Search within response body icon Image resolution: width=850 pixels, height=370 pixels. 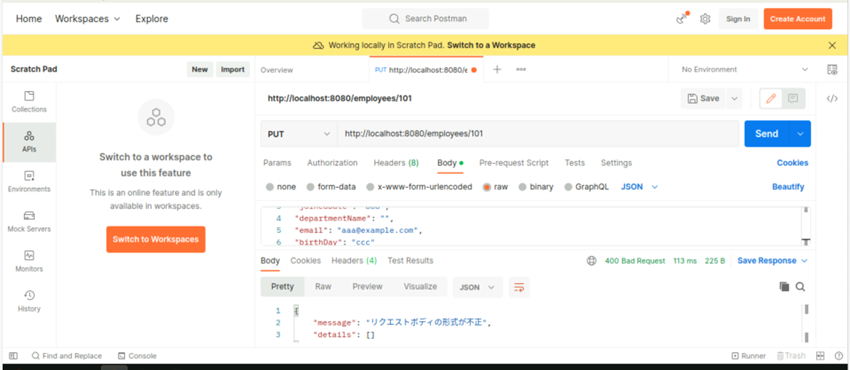[800, 287]
